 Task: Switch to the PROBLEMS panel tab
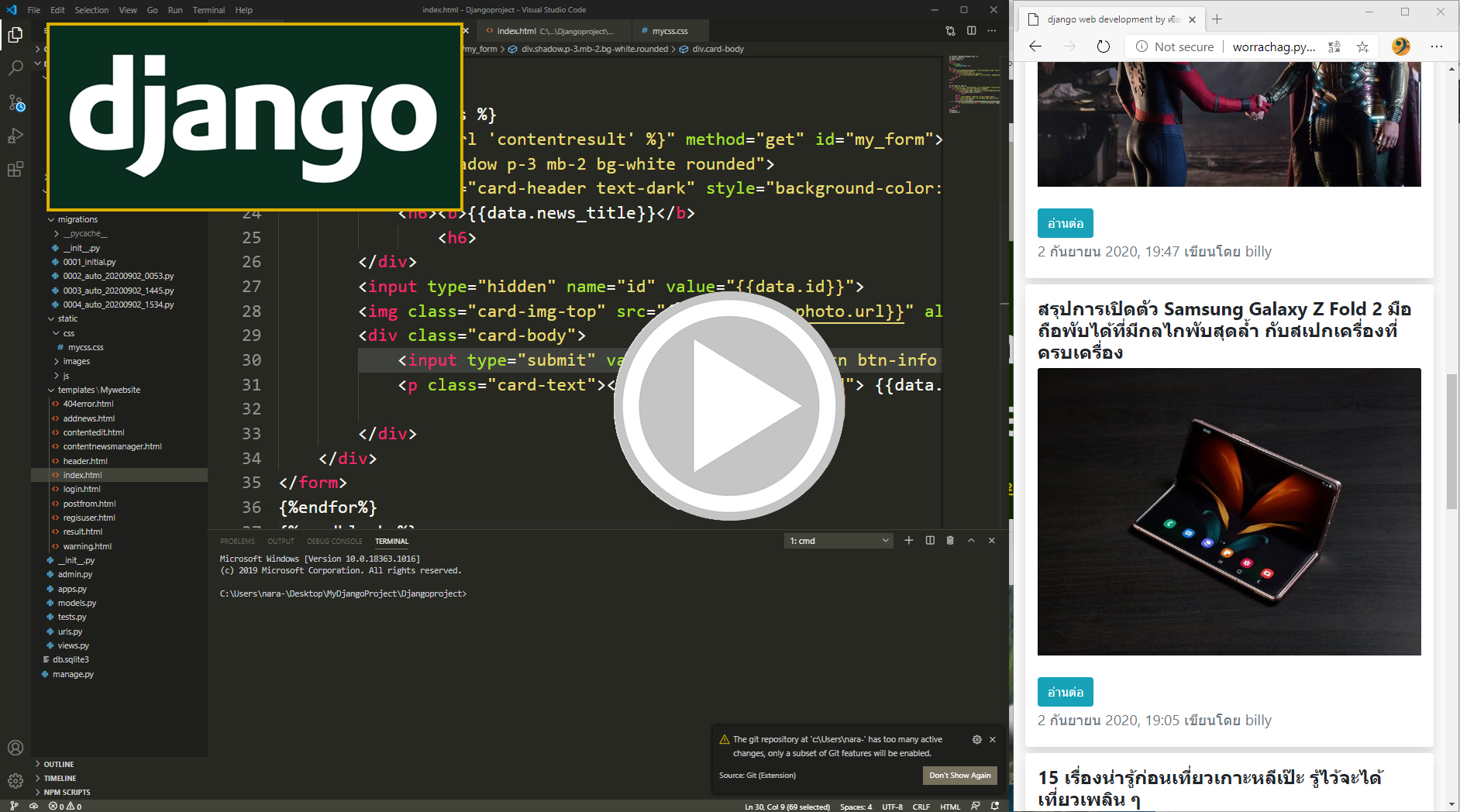237,541
